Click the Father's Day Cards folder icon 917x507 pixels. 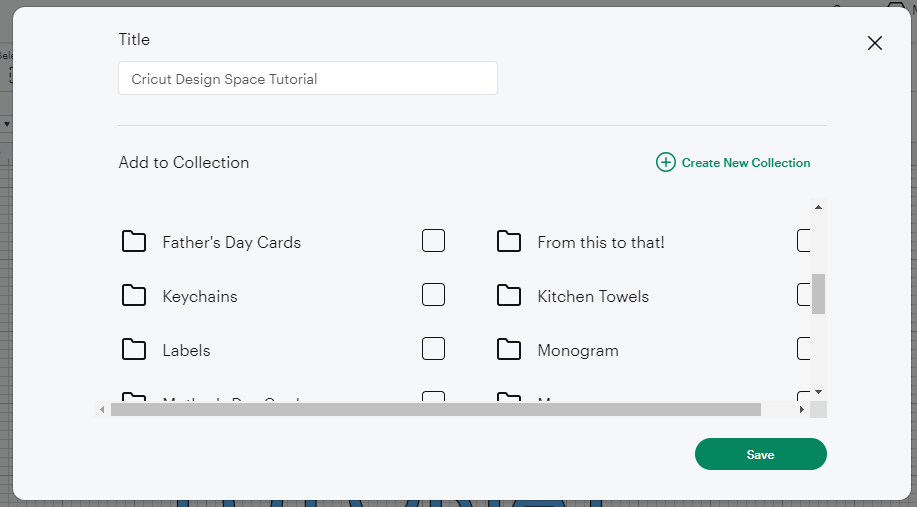coord(134,241)
